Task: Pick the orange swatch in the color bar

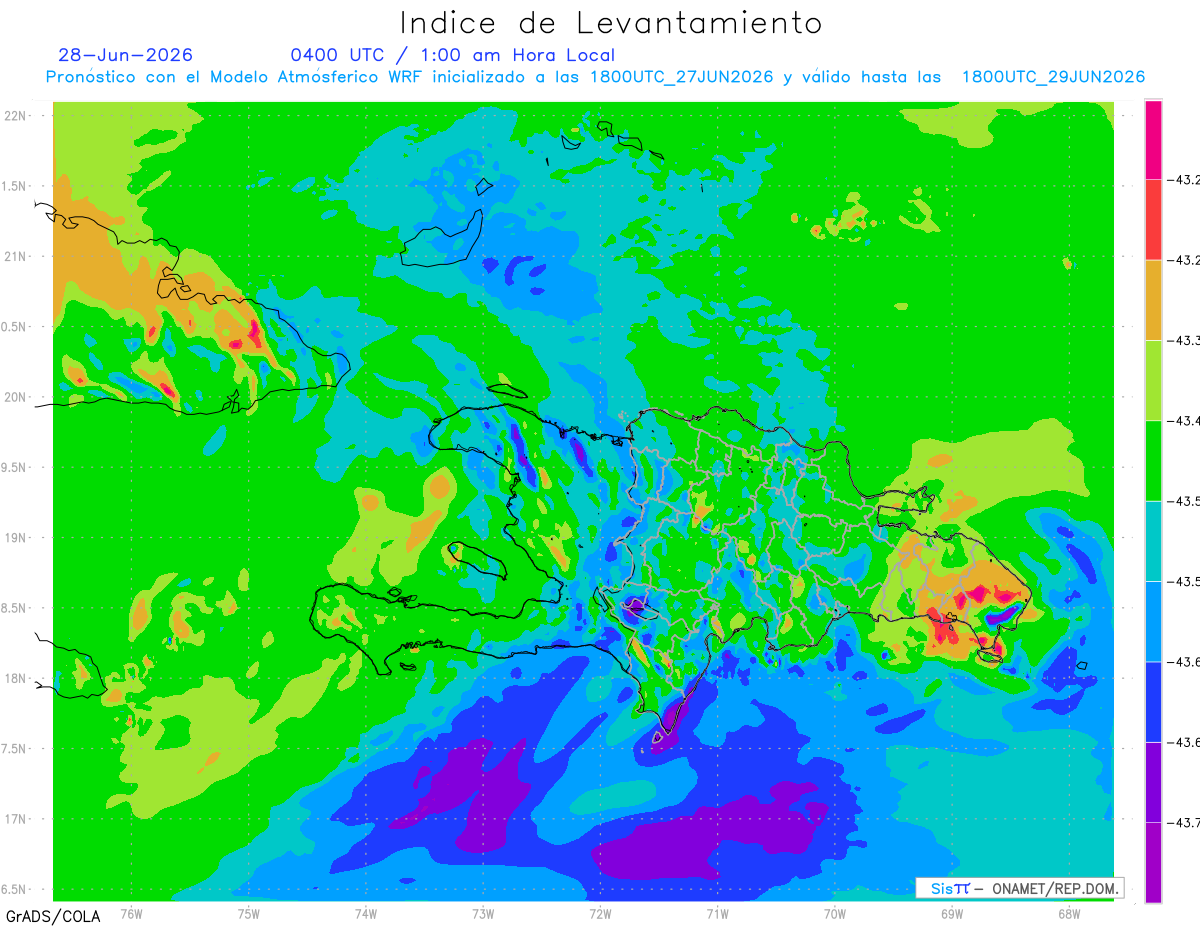Action: (x=1153, y=300)
